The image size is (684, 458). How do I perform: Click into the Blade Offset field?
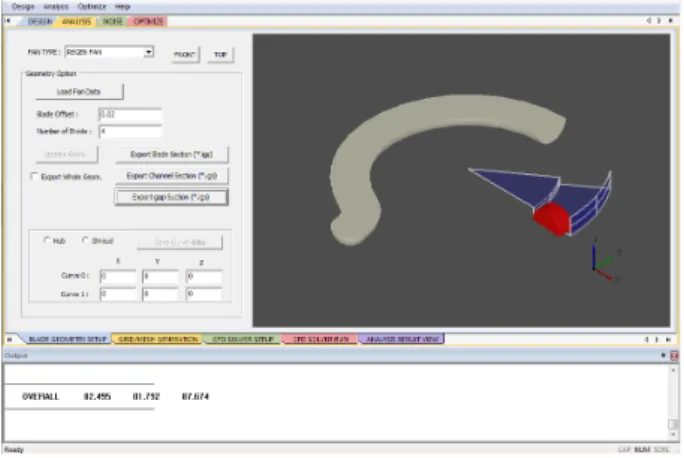click(130, 114)
